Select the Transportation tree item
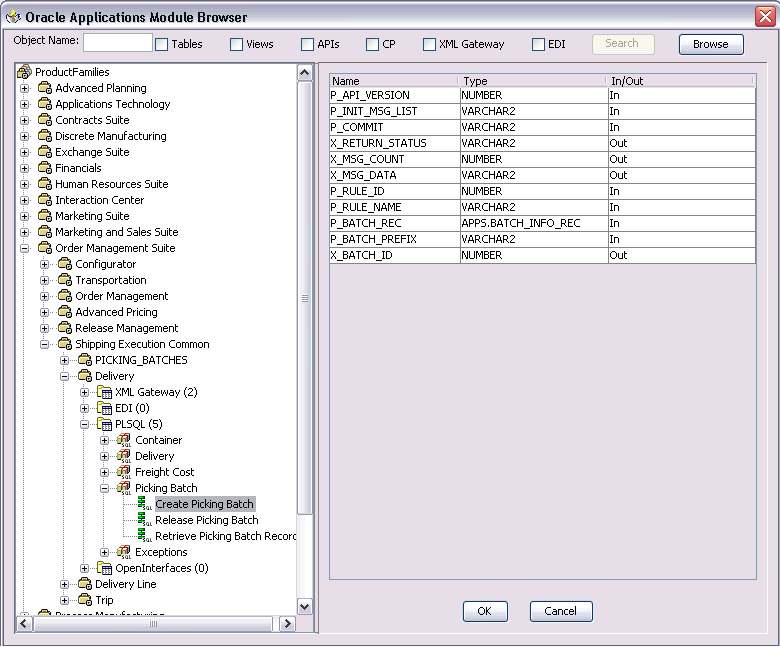Image resolution: width=780 pixels, height=647 pixels. coord(110,280)
